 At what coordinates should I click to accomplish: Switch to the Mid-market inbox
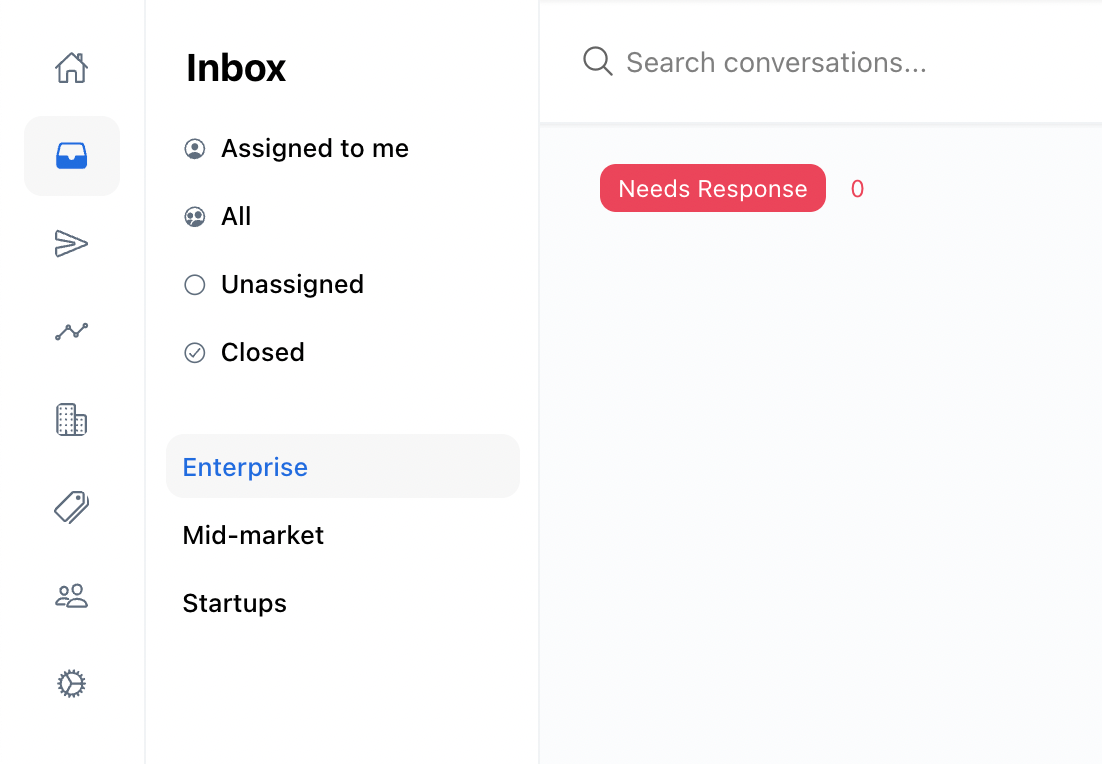(x=253, y=535)
